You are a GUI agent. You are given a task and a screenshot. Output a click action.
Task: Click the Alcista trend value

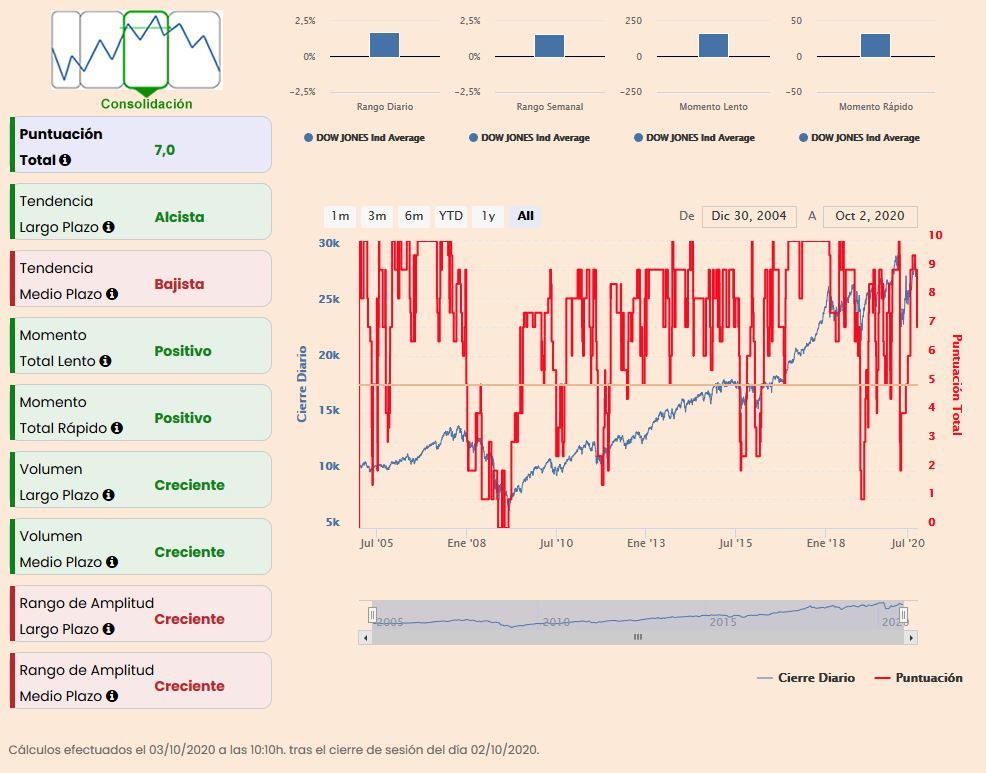179,217
